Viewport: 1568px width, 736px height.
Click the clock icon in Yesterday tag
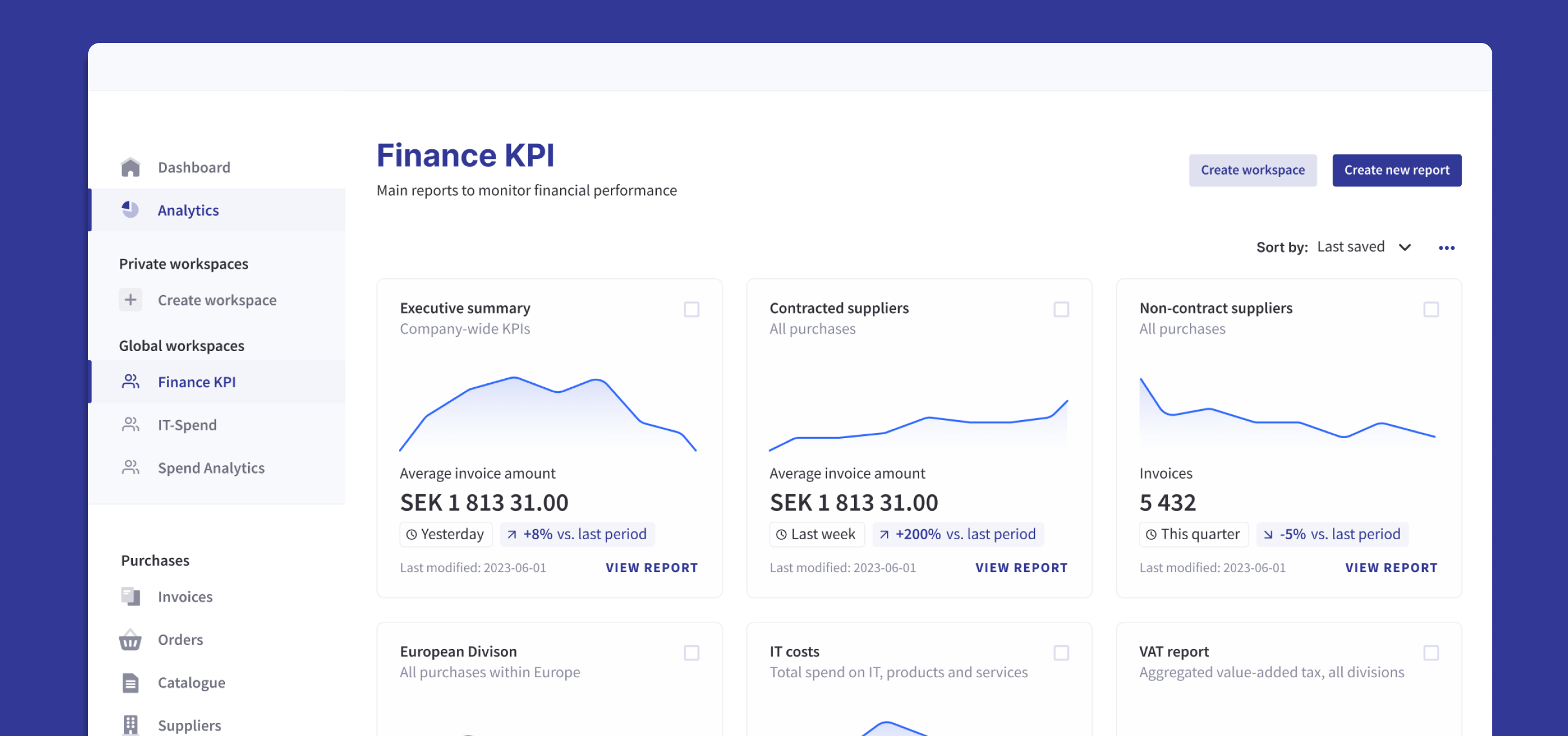coord(412,534)
